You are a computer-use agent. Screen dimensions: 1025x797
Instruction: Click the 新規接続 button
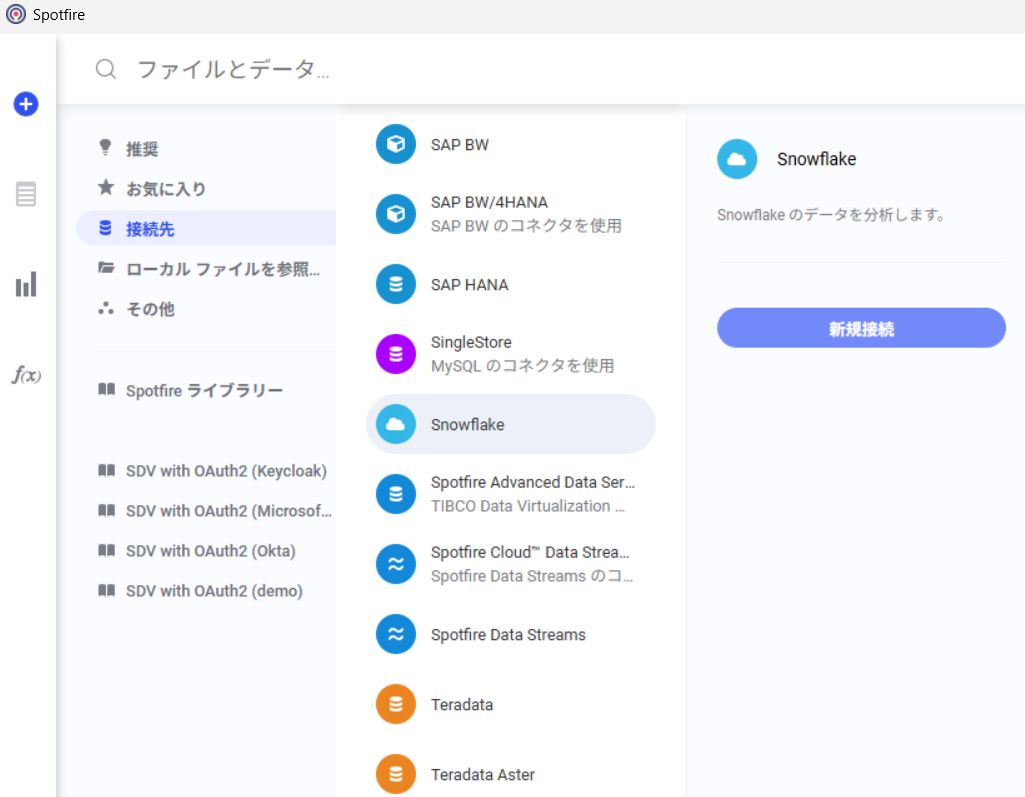(861, 328)
